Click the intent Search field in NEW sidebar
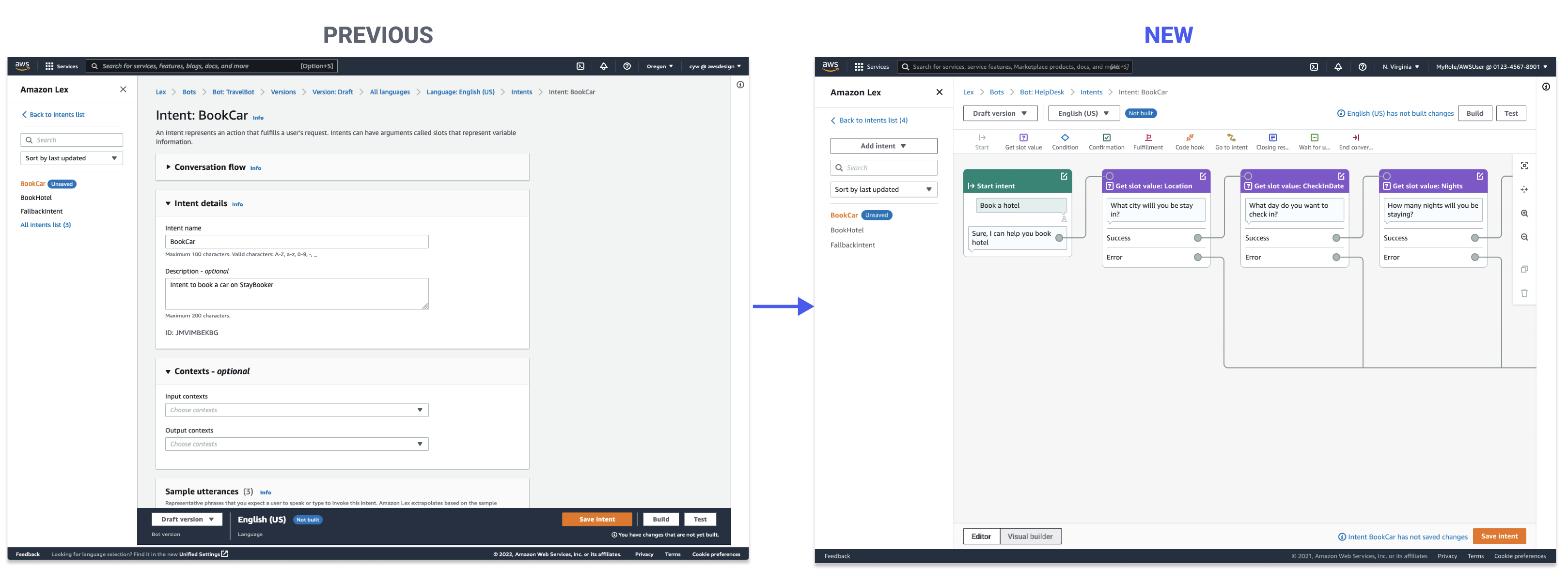This screenshot has width=1568, height=583. tap(883, 168)
